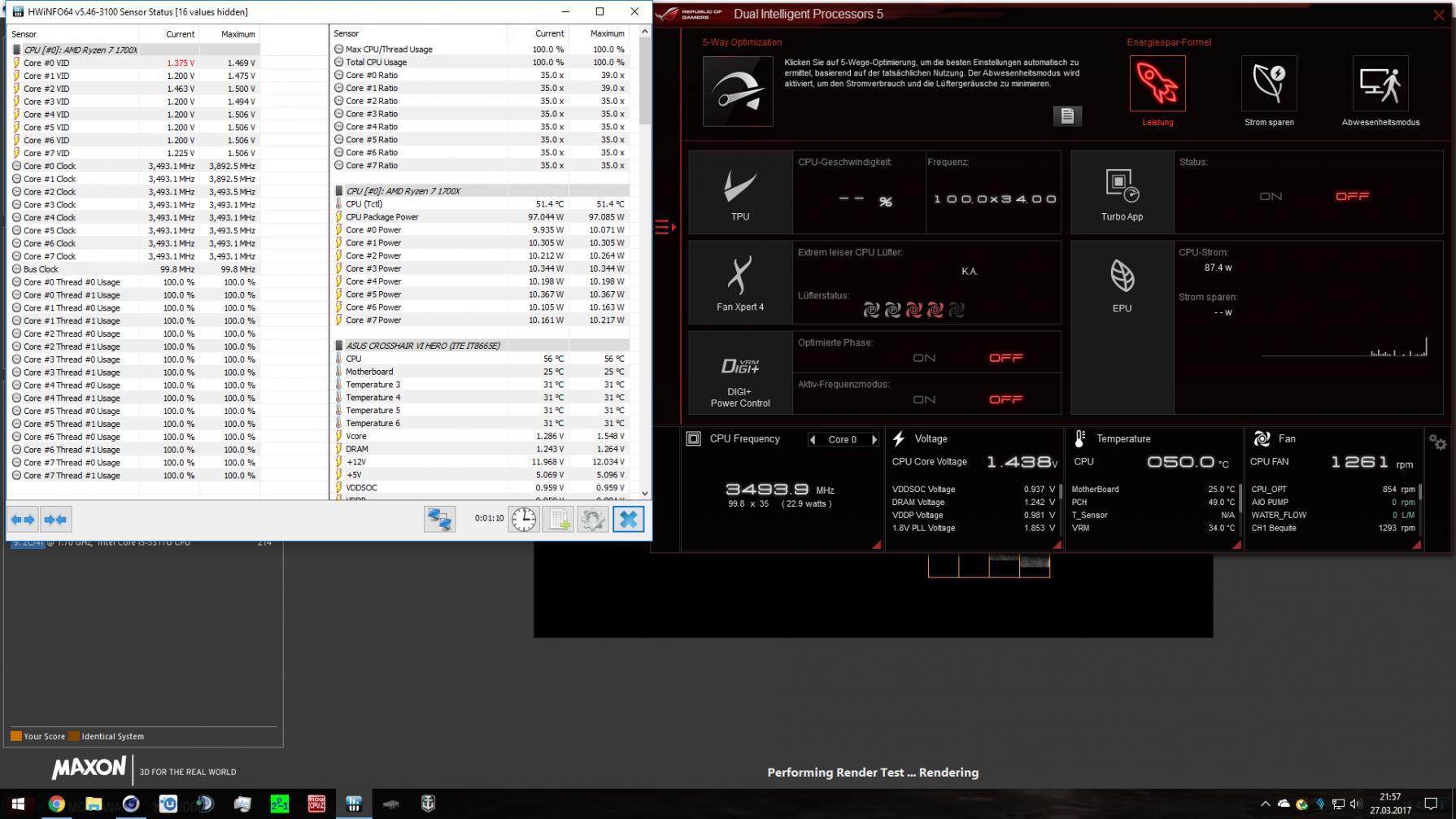The width and height of the screenshot is (1456, 819).
Task: Start logging with the document-plus icon
Action: [x=559, y=519]
